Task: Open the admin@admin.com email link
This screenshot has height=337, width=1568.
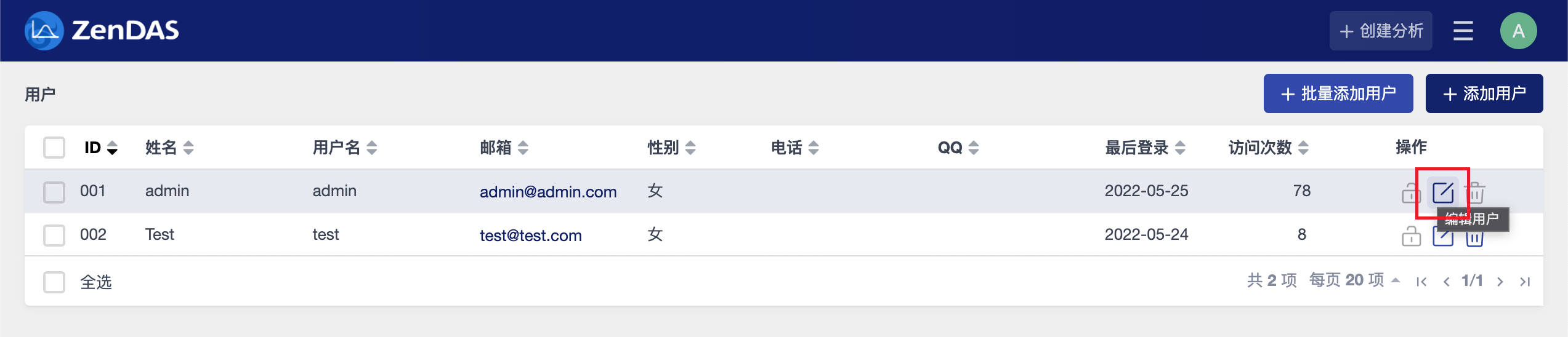Action: click(548, 192)
